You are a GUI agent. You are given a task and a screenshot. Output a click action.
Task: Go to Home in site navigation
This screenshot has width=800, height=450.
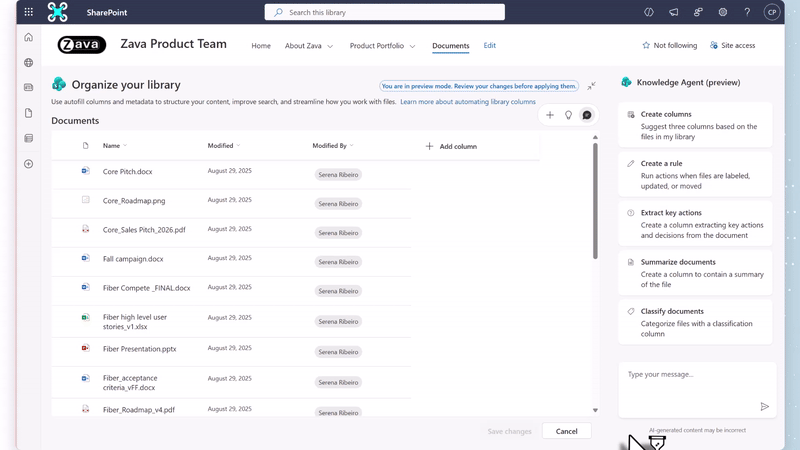261,46
